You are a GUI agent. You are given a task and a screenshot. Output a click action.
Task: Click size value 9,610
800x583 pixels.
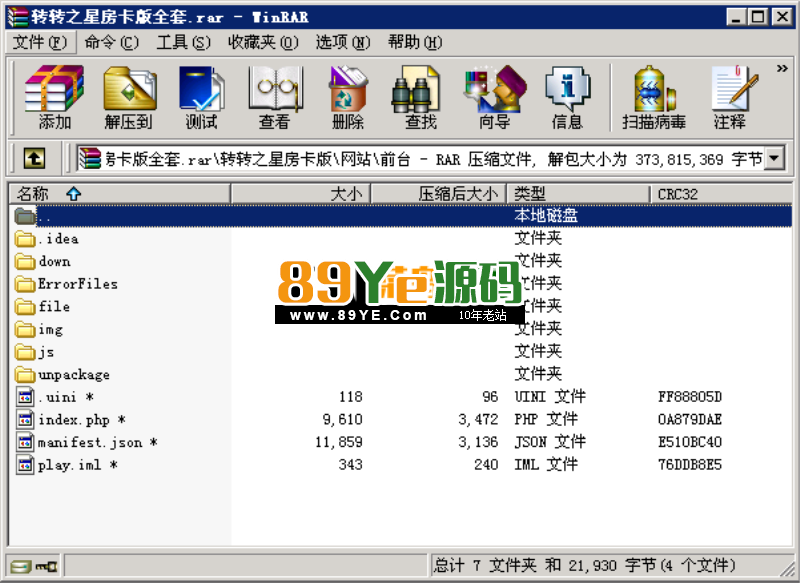[343, 420]
